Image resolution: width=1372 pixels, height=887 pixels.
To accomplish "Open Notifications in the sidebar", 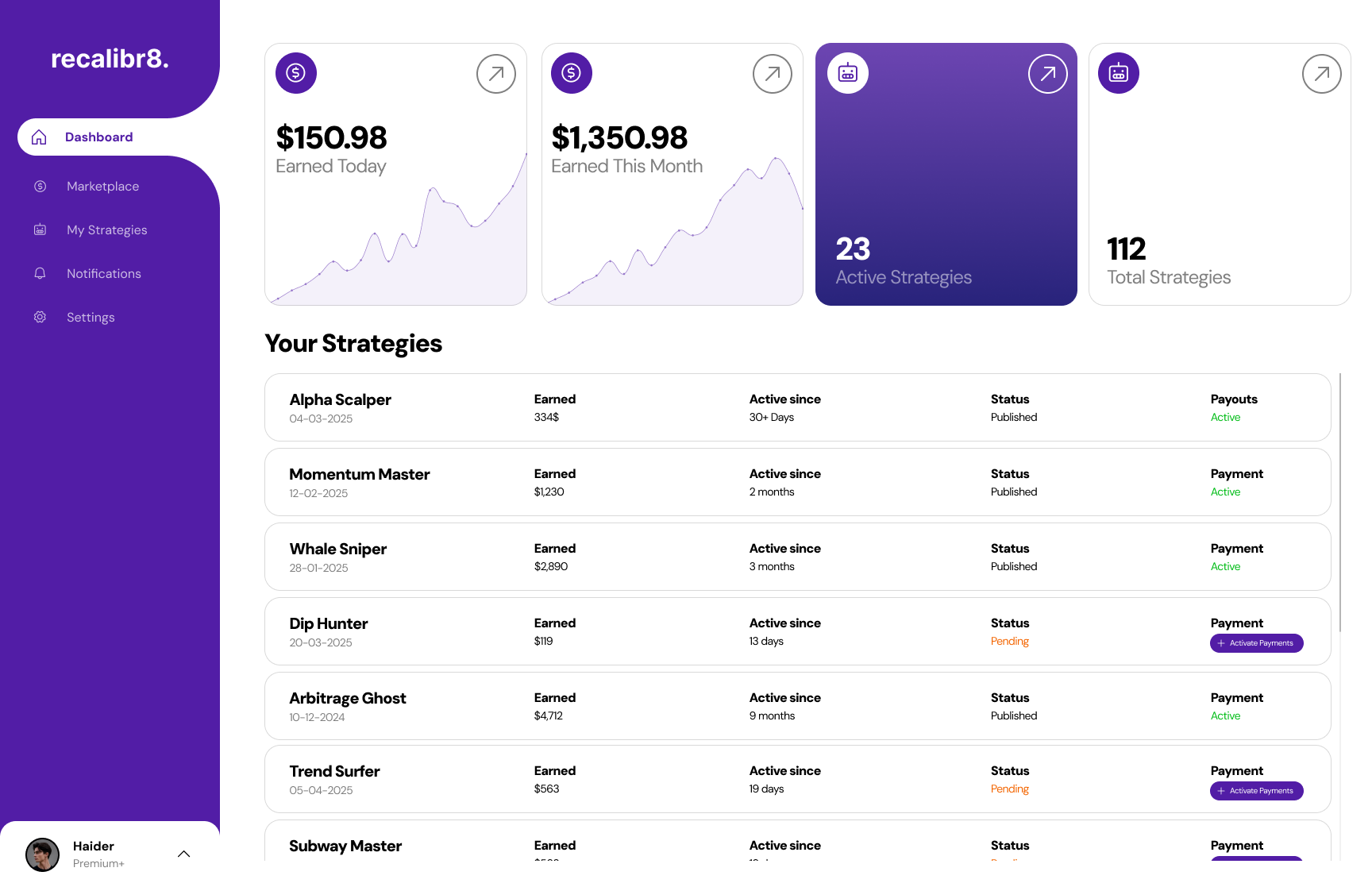I will pyautogui.click(x=103, y=274).
